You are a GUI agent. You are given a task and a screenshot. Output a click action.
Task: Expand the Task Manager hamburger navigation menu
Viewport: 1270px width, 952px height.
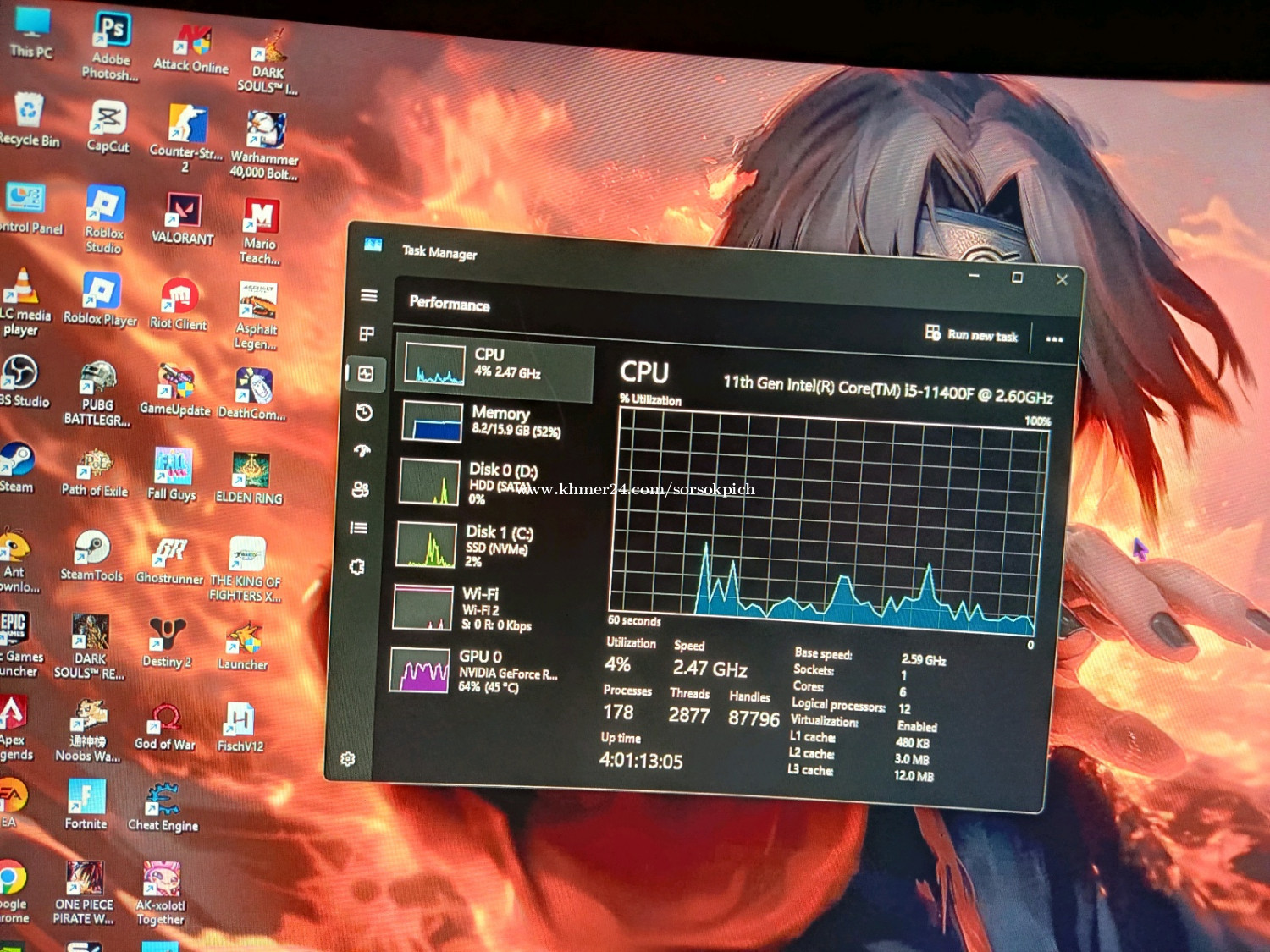[368, 295]
